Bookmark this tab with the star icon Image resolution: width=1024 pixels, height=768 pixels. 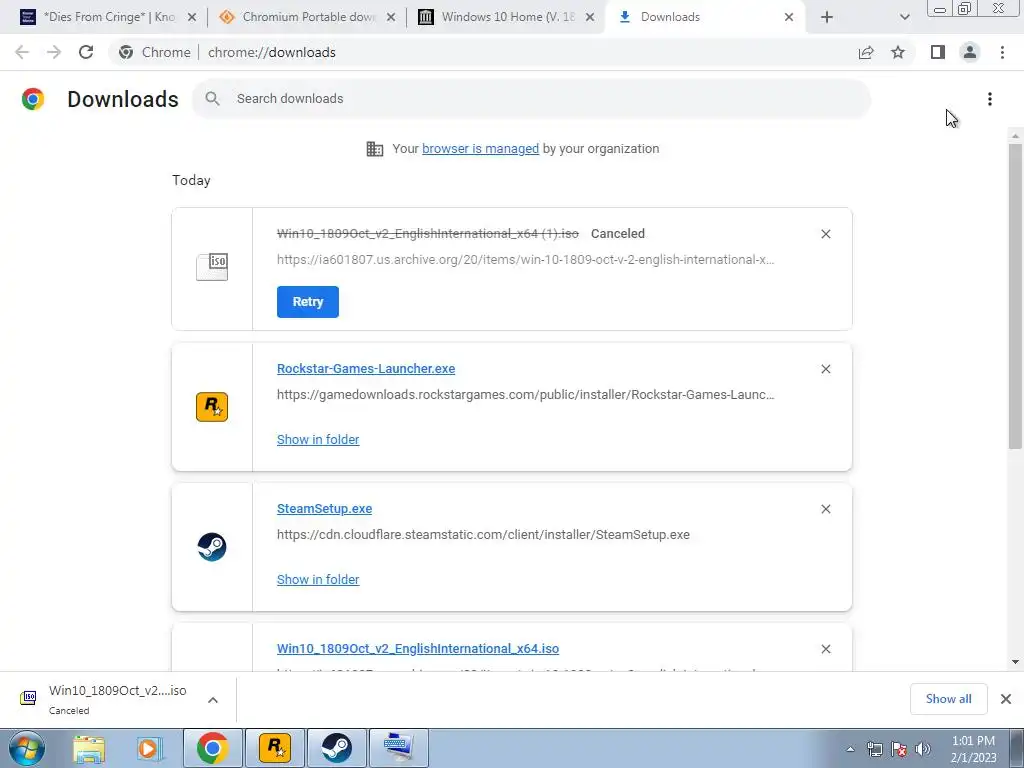(898, 52)
